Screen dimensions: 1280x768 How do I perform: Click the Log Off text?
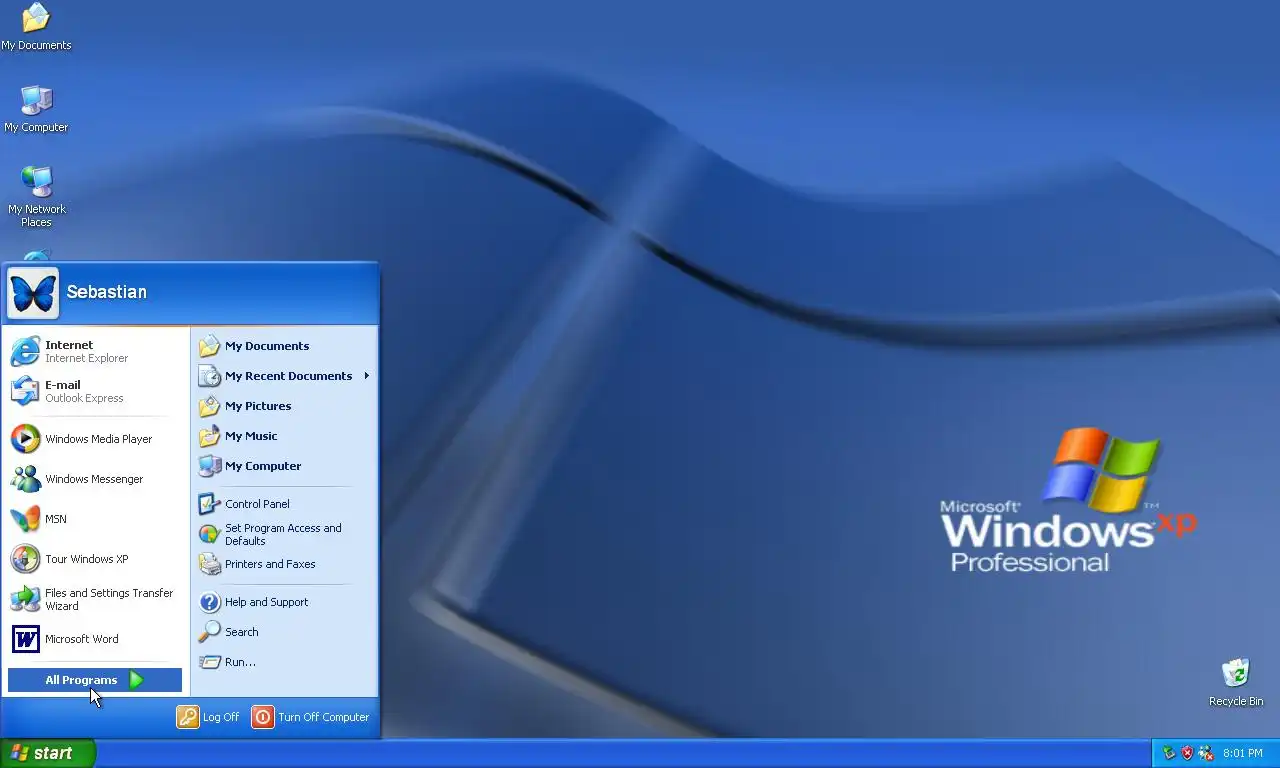tap(221, 717)
